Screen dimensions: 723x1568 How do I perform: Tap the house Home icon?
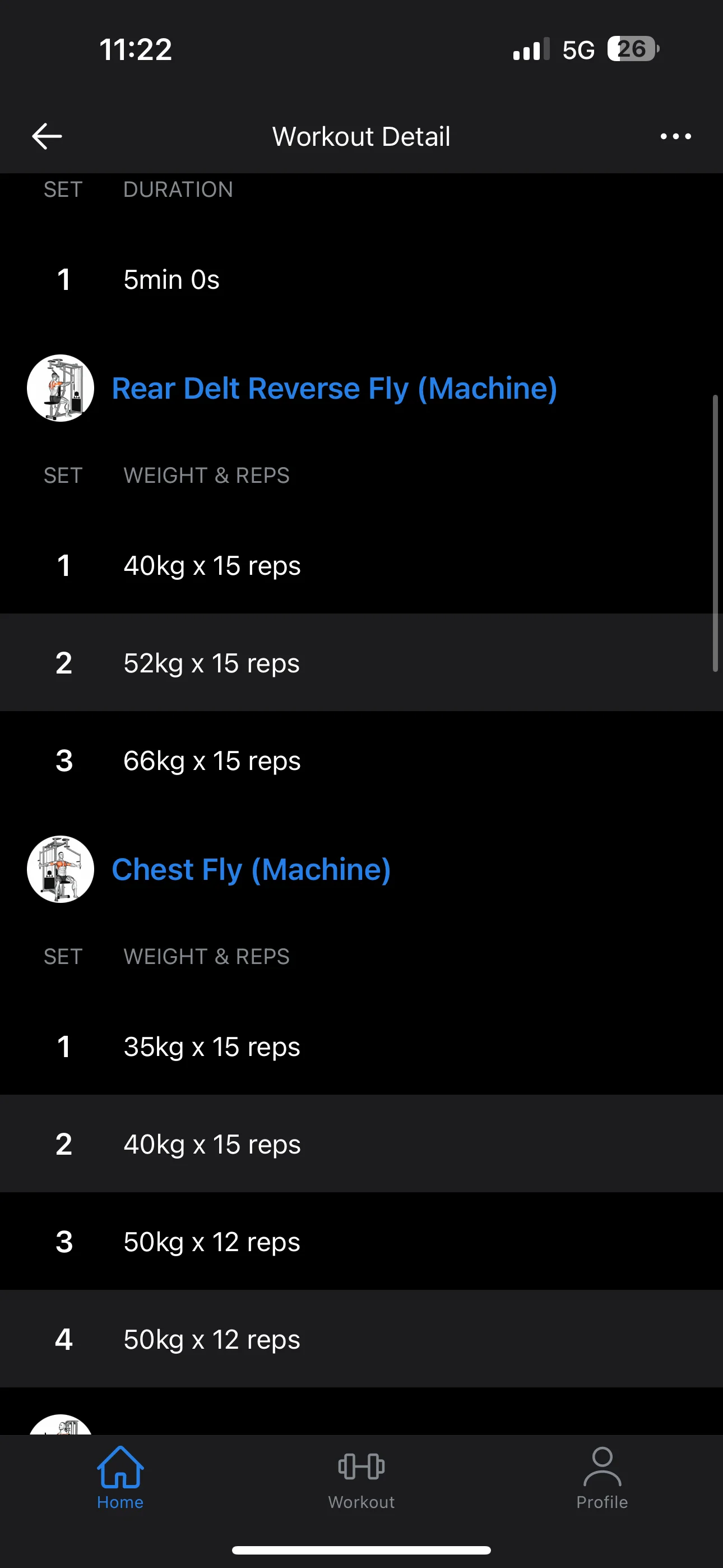pos(120,1466)
